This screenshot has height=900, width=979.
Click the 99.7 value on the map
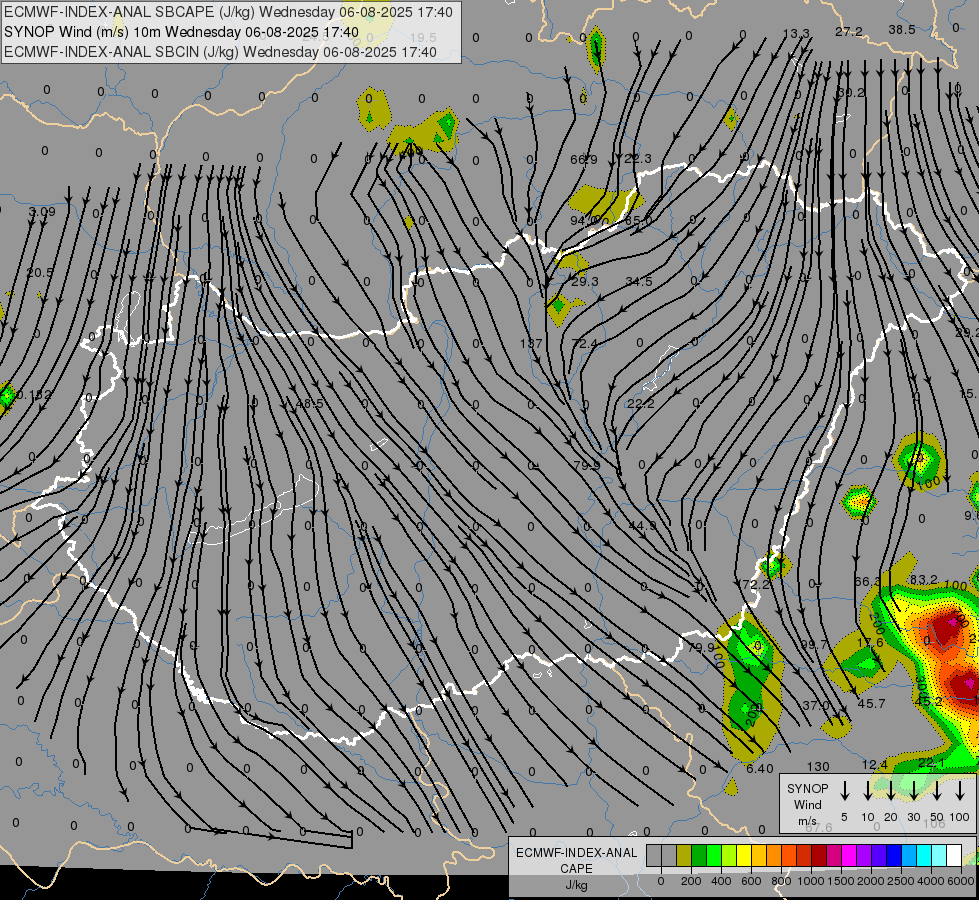pyautogui.click(x=814, y=645)
